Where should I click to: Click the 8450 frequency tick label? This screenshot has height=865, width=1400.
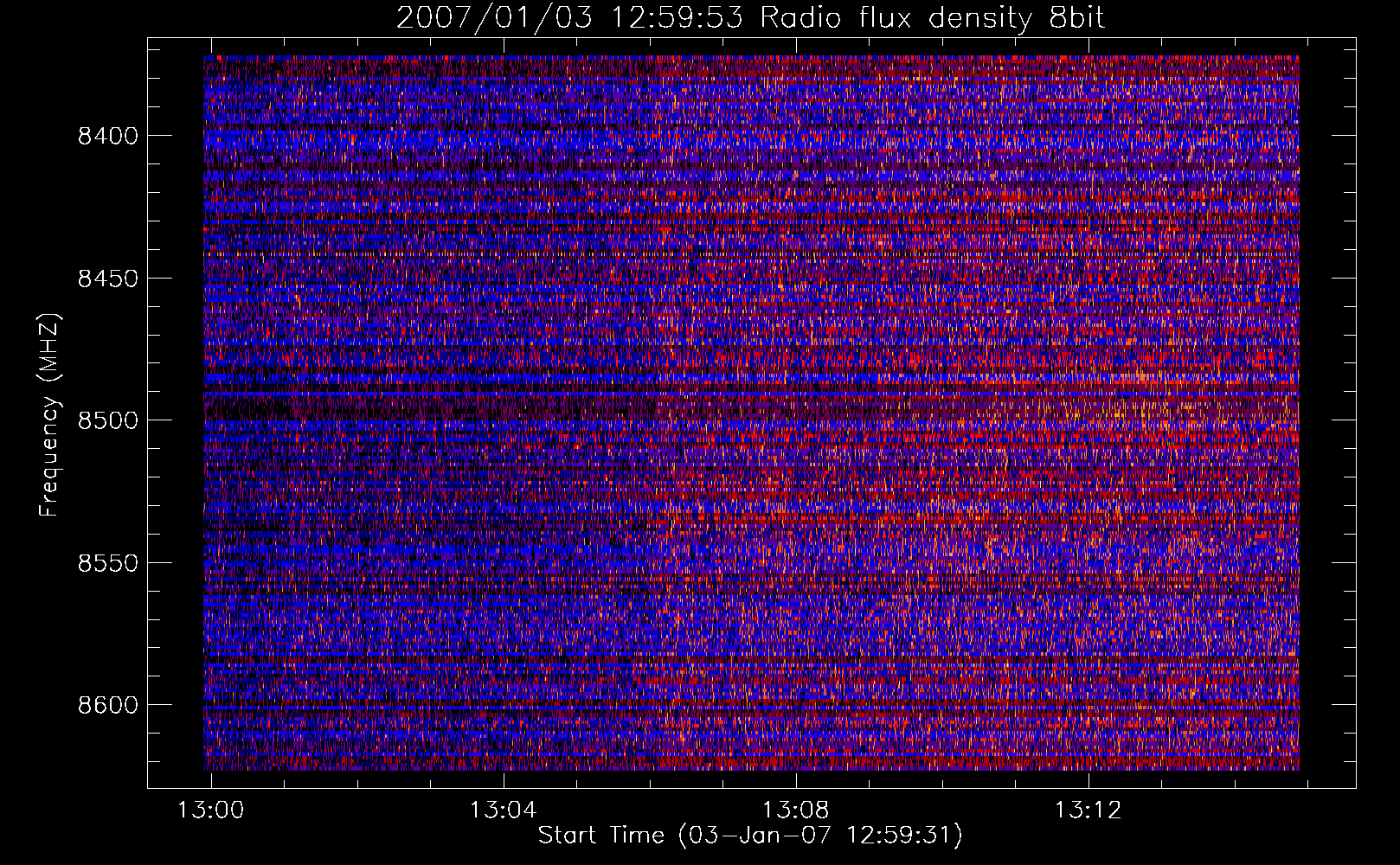pyautogui.click(x=108, y=279)
